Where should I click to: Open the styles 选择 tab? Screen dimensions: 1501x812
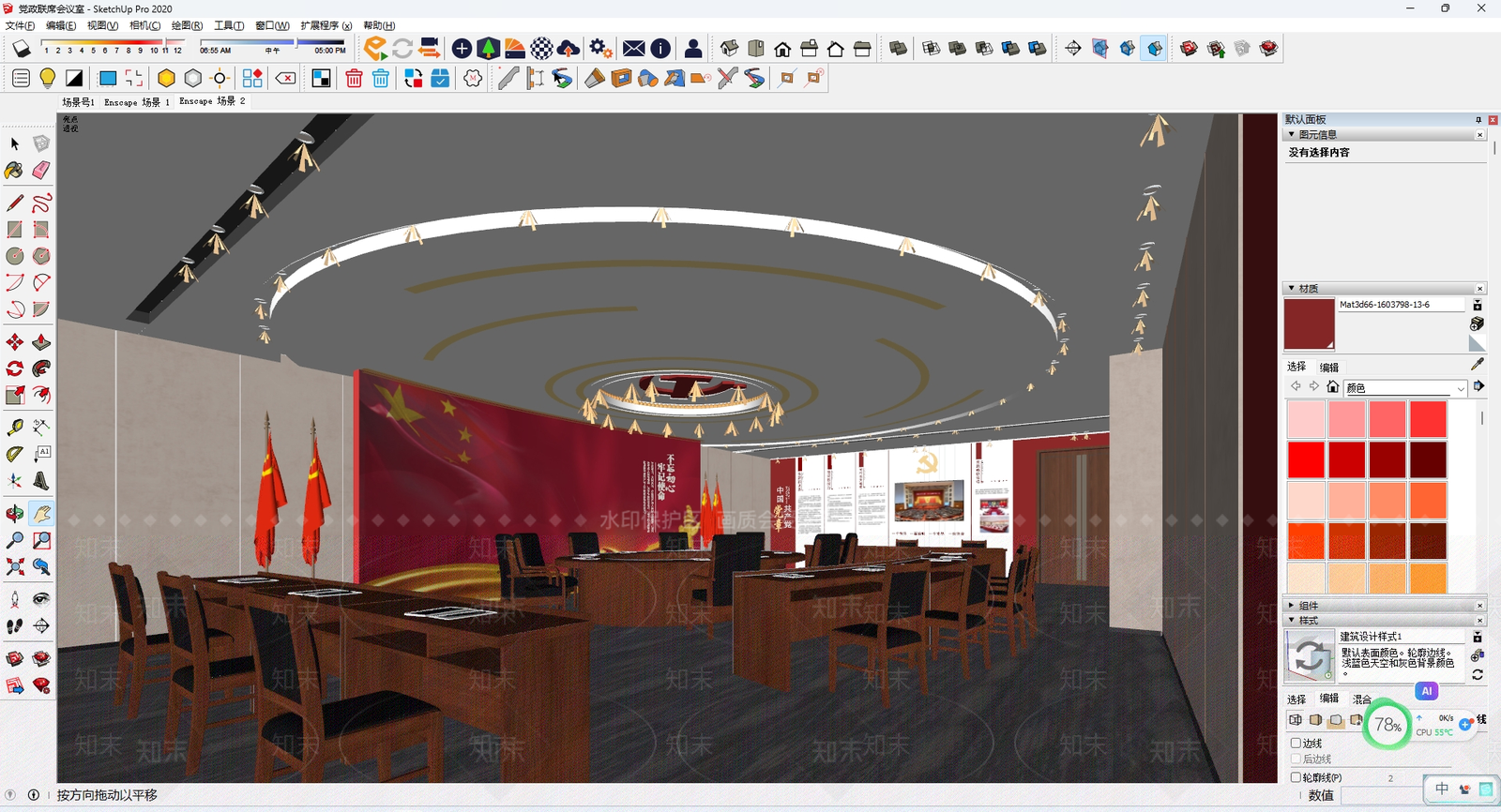click(x=1296, y=699)
